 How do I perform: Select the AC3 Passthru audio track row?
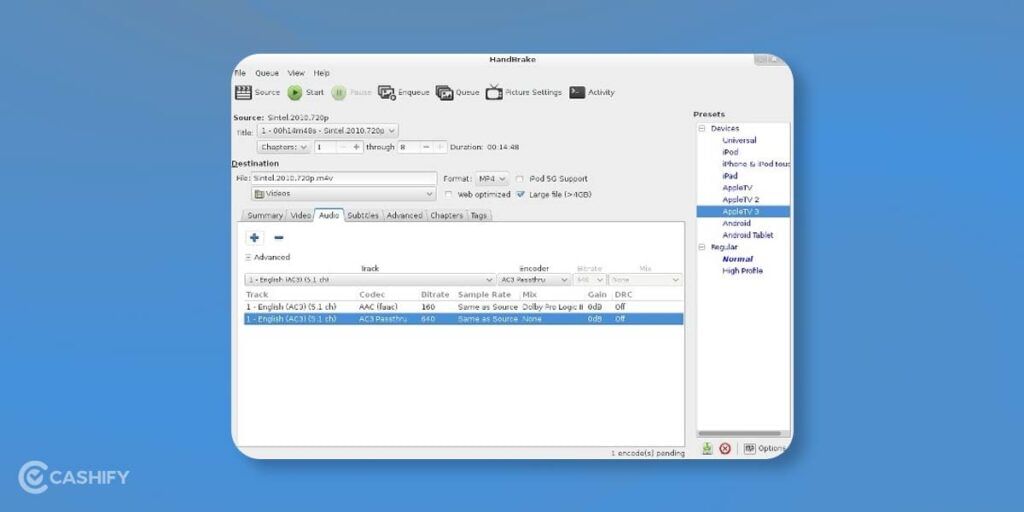pyautogui.click(x=464, y=319)
